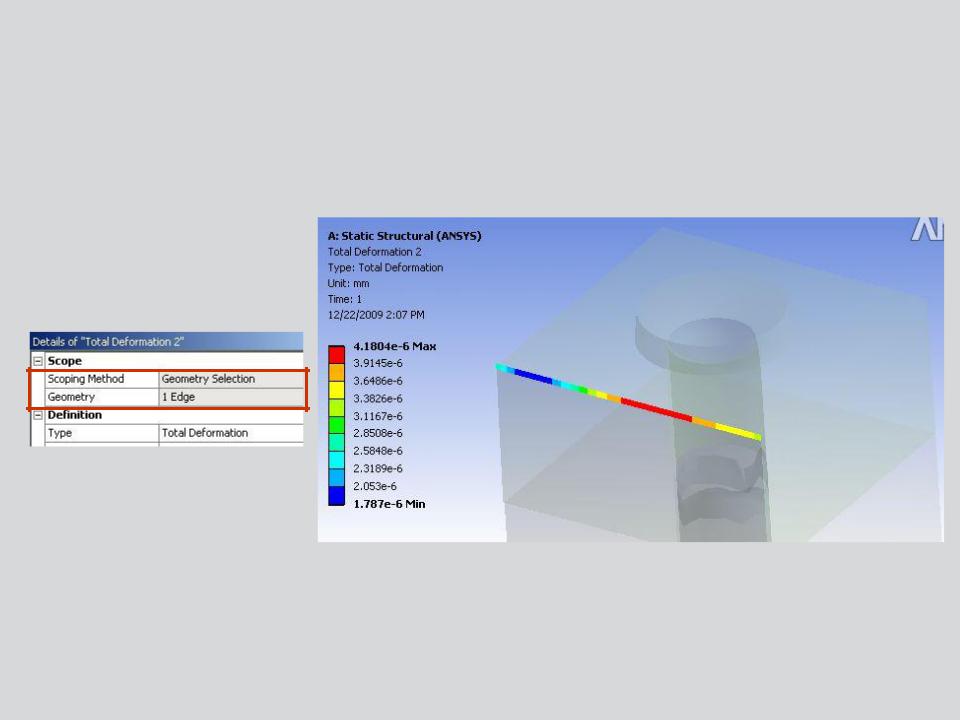Image resolution: width=960 pixels, height=720 pixels.
Task: Click the dark blue legend color band
Action: point(337,496)
